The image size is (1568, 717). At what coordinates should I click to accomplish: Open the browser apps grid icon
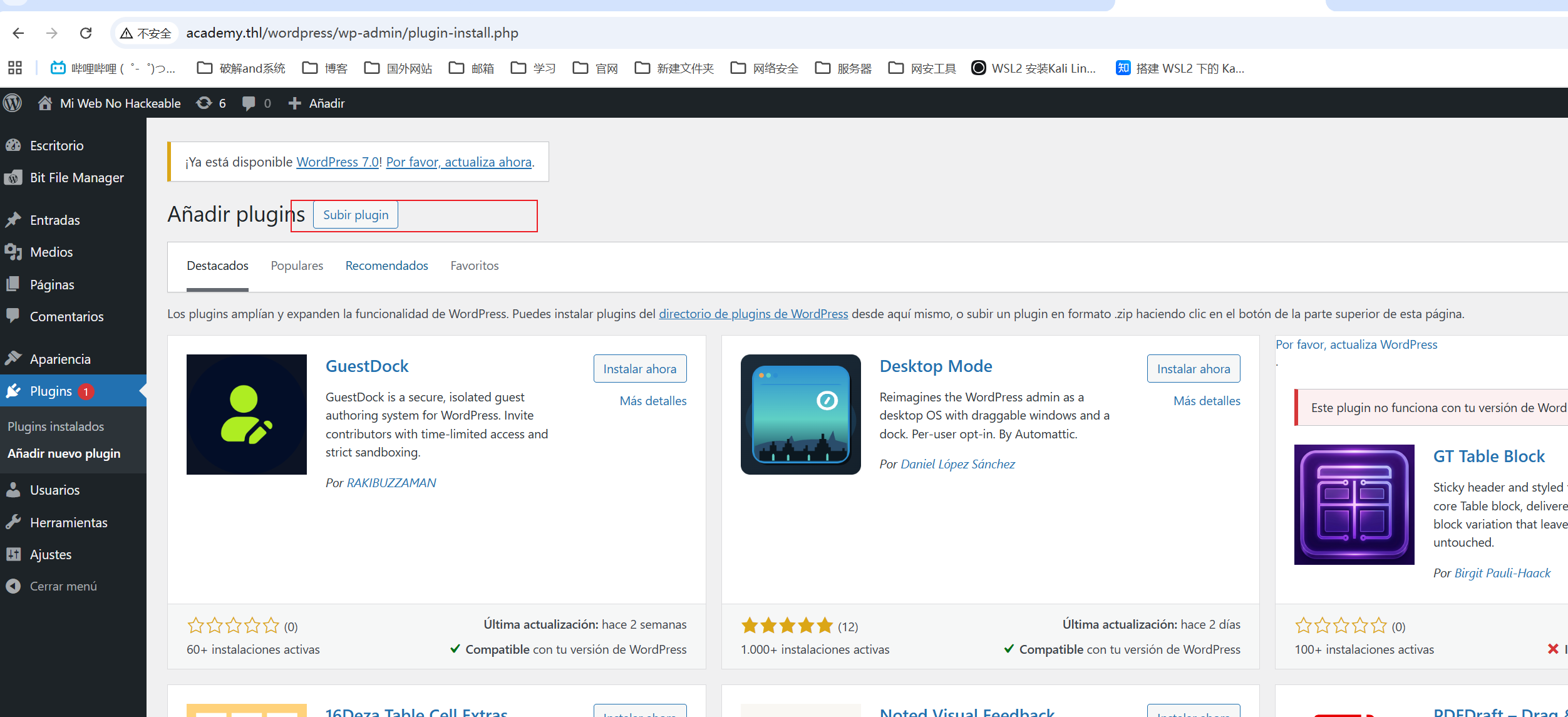click(15, 68)
